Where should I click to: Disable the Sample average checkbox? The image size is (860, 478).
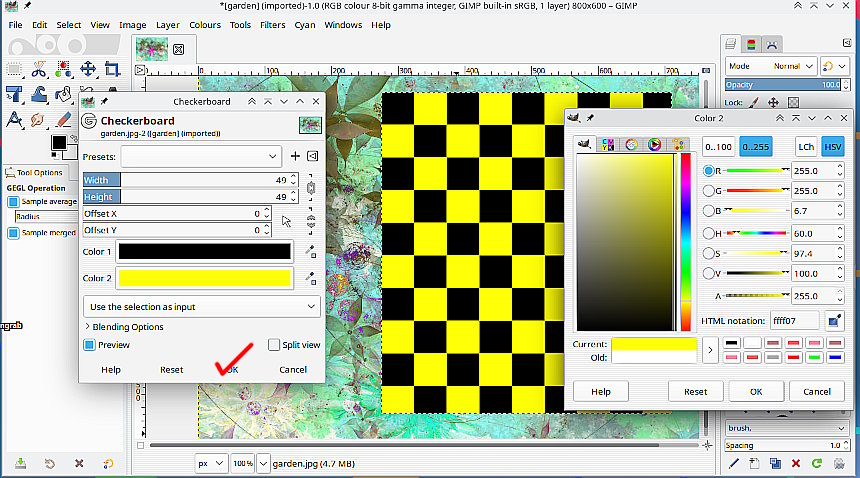pos(13,202)
